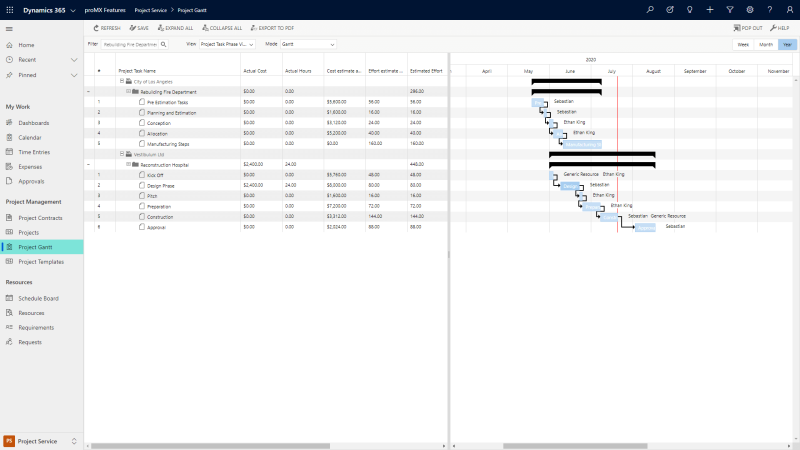Switch timeline scale to Month

(x=766, y=44)
